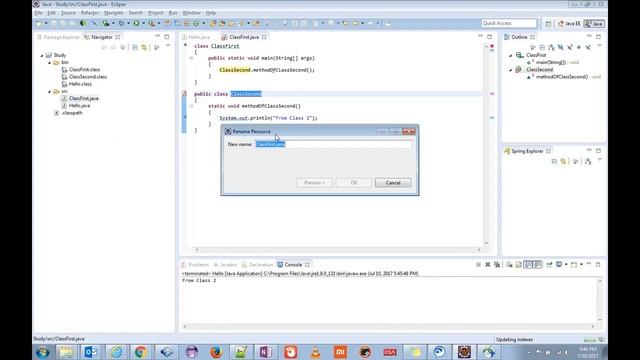Collapse ClassFirst node in Outline
Screen dimensions: 640x360
tap(511, 55)
